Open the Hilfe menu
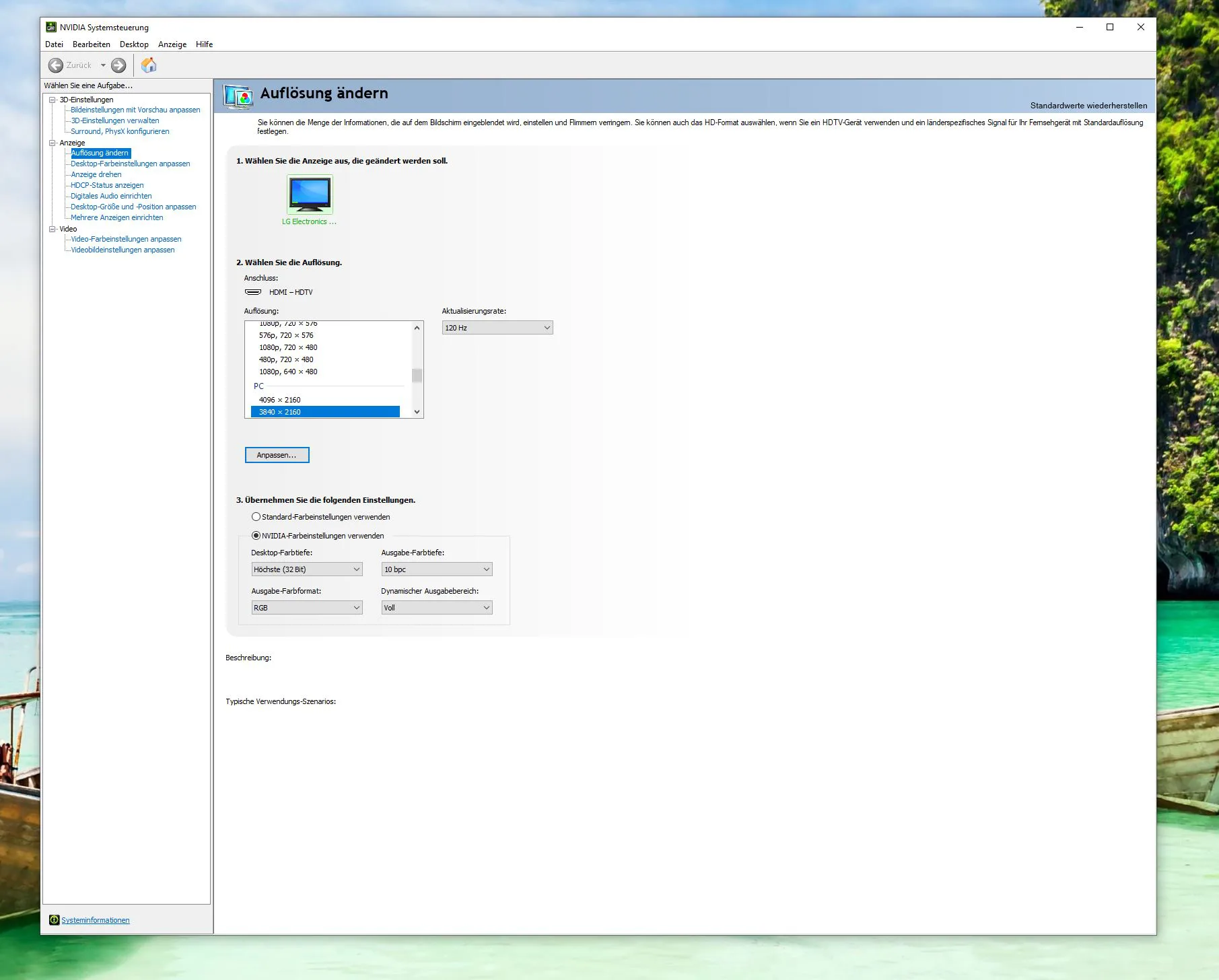The image size is (1219, 980). pos(204,44)
